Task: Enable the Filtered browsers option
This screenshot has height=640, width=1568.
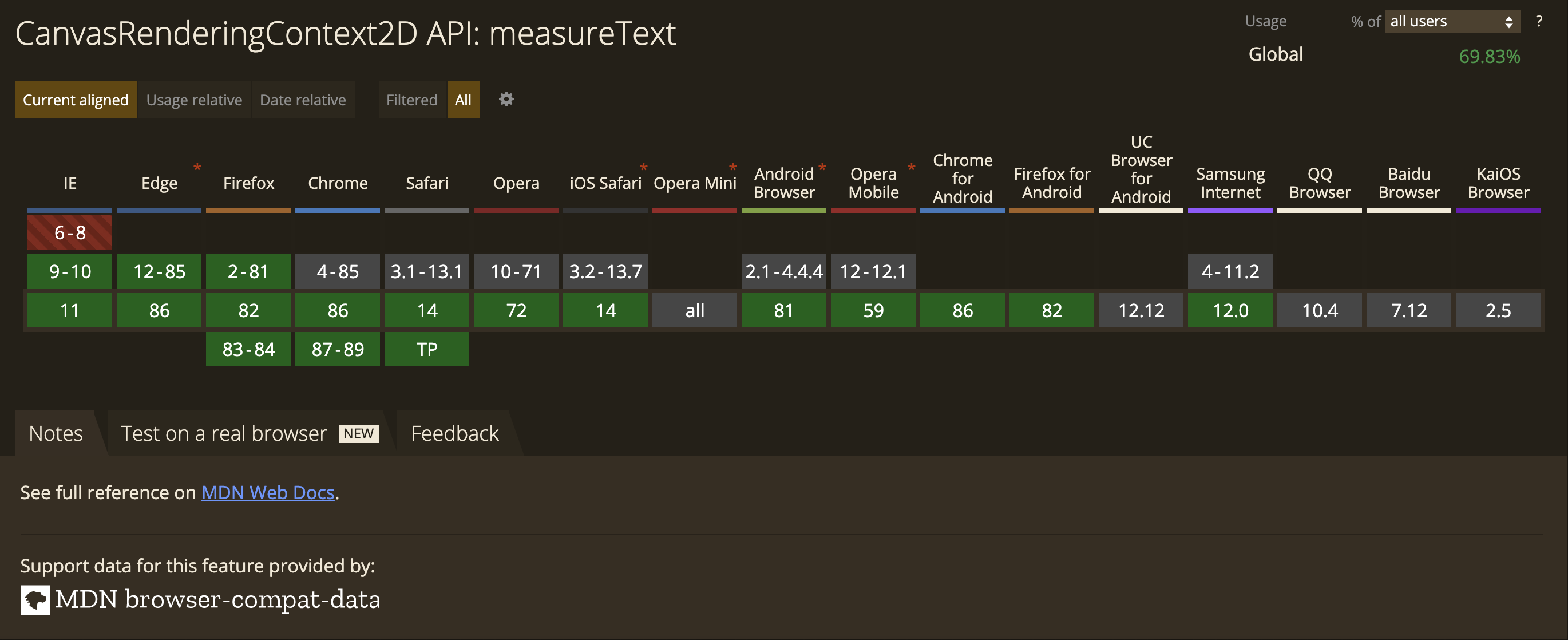Action: coord(411,100)
